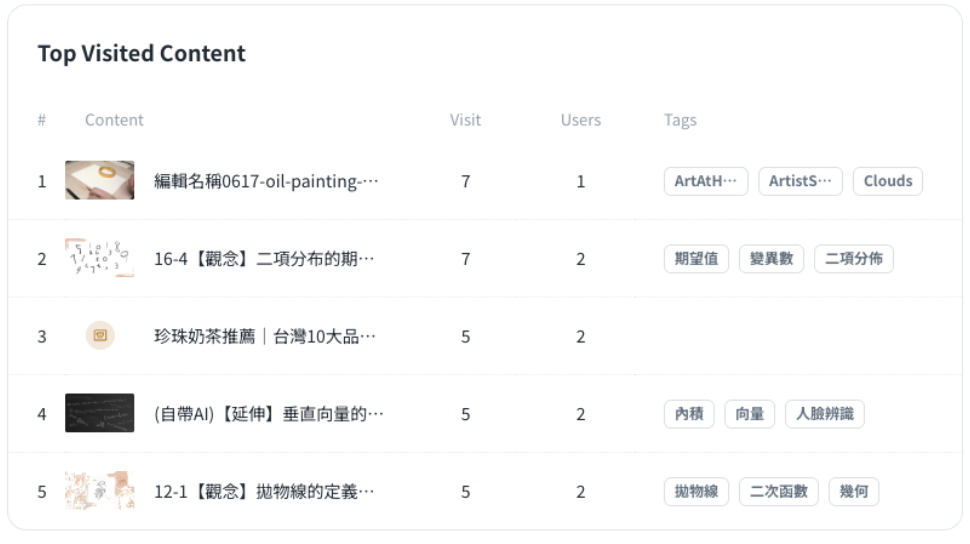Select the 拋物線 tag chip
970x544 pixels.
tap(696, 492)
